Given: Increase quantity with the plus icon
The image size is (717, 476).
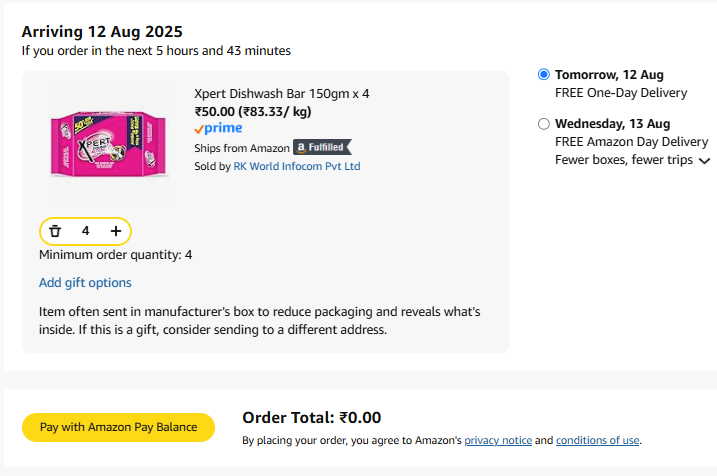Looking at the screenshot, I should point(116,231).
